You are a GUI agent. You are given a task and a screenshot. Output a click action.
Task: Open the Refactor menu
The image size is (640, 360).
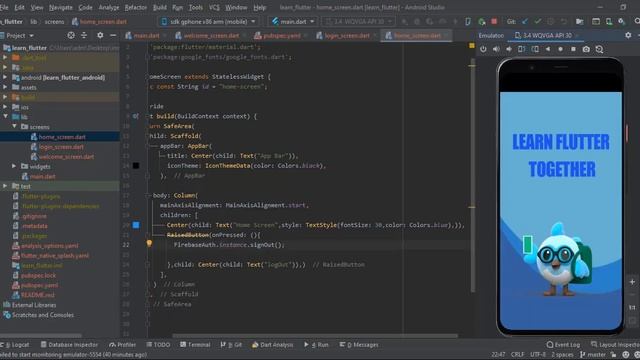pos(136,7)
